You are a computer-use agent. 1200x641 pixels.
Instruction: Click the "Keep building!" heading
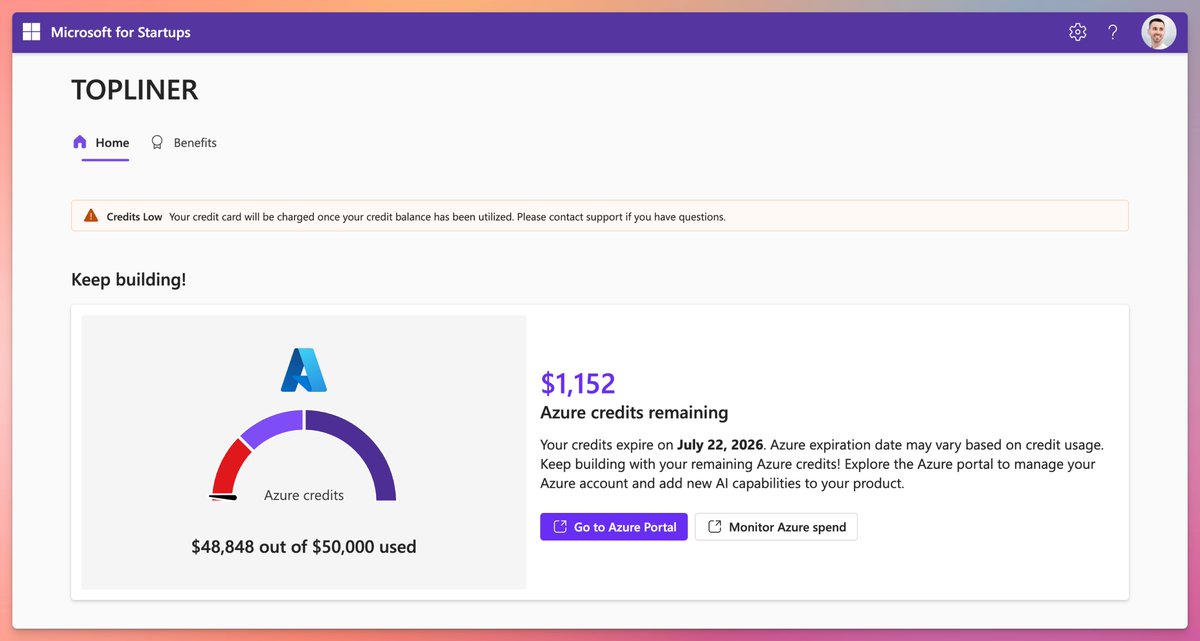pyautogui.click(x=129, y=279)
